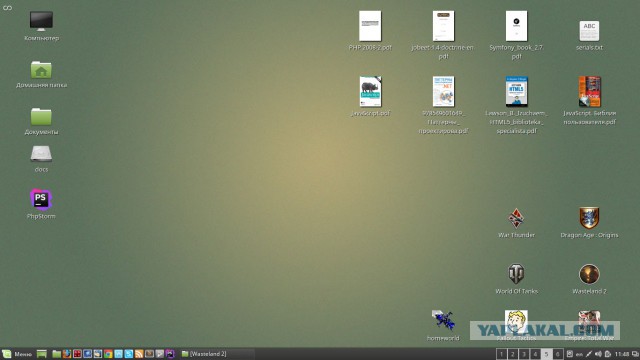Screen dimensions: 640x360
Task: Select the JavaScript.pdf rhino book file
Action: pos(370,96)
